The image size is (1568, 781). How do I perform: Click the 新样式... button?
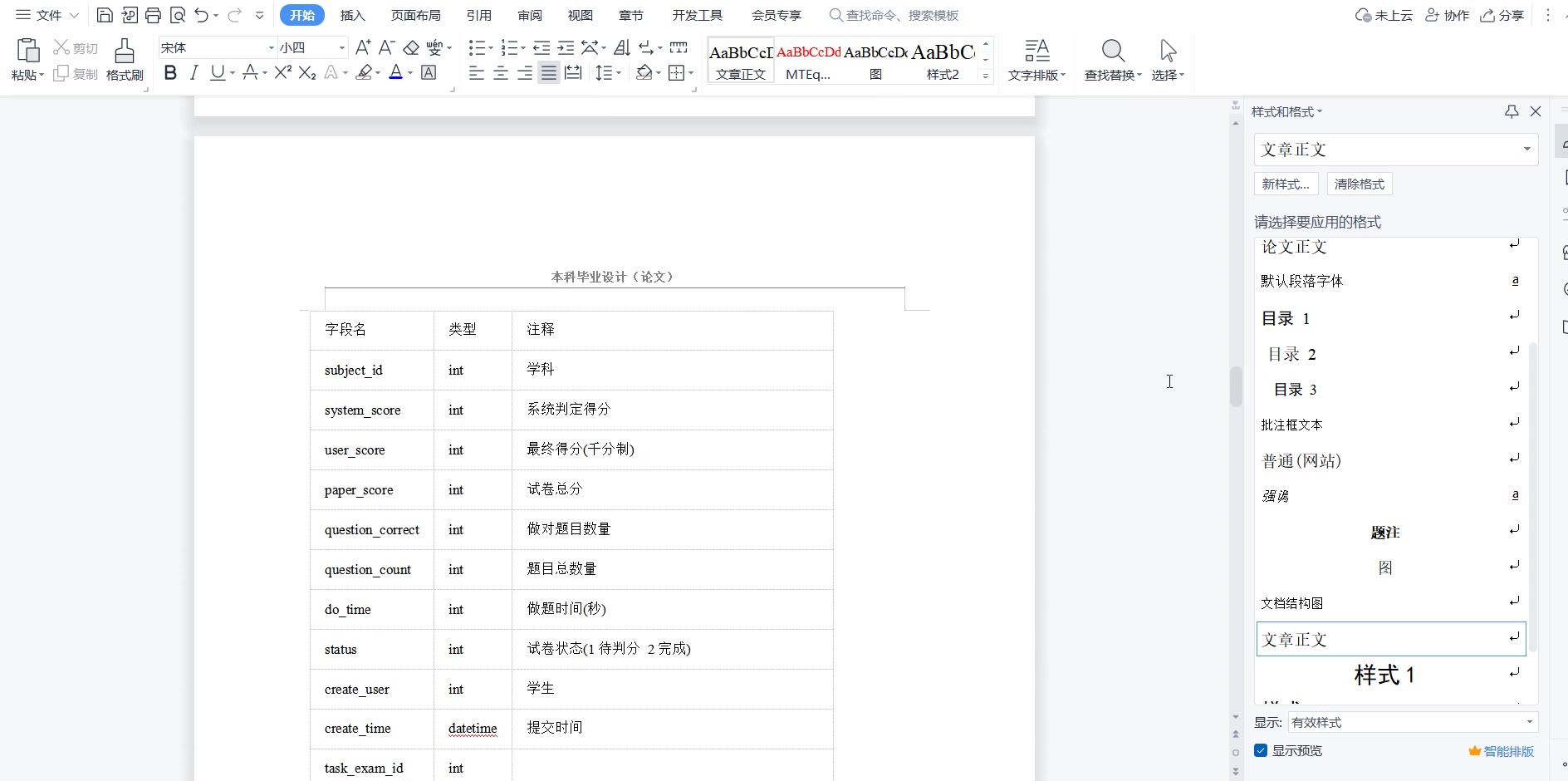1285,184
